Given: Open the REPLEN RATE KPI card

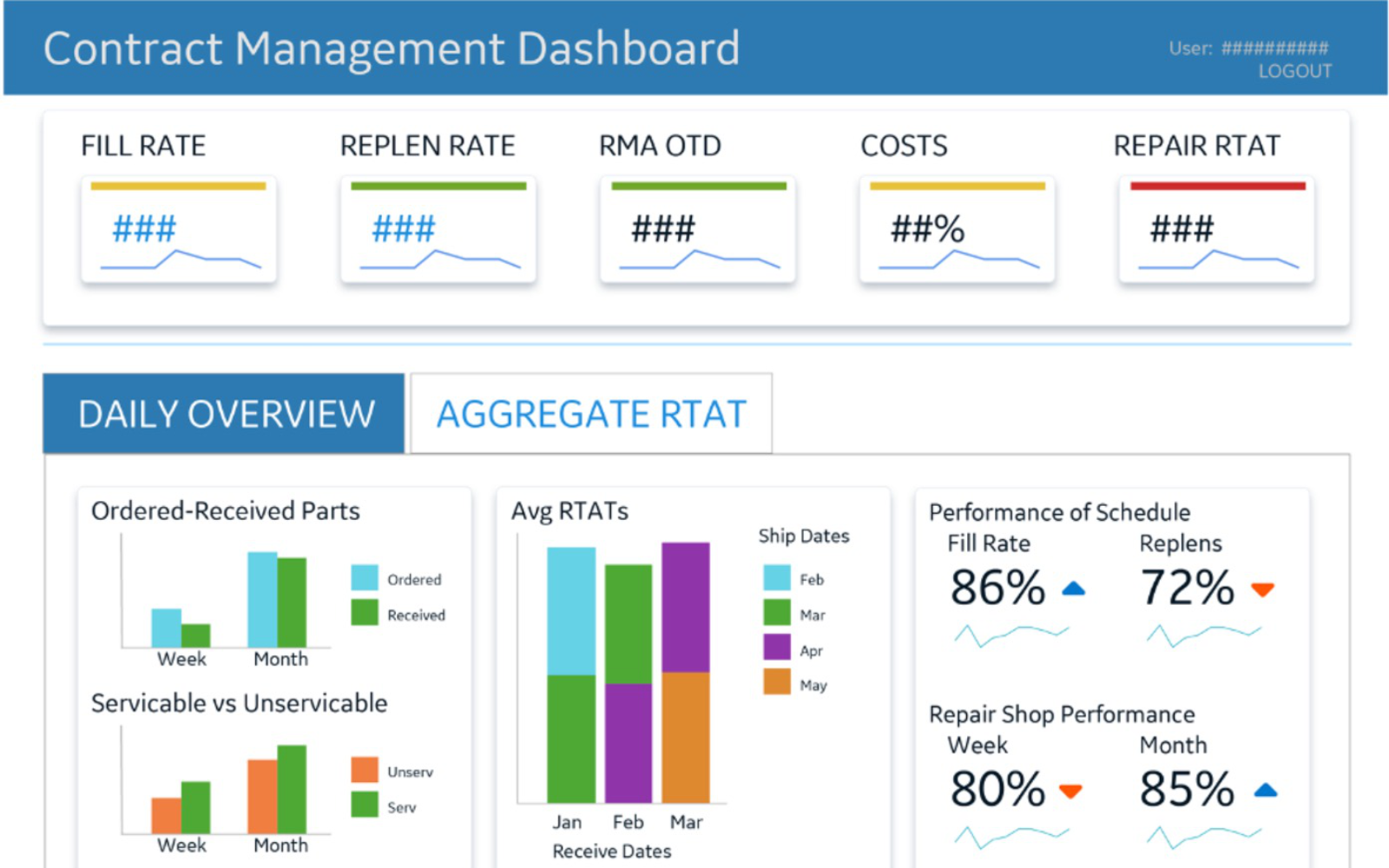Looking at the screenshot, I should (438, 229).
